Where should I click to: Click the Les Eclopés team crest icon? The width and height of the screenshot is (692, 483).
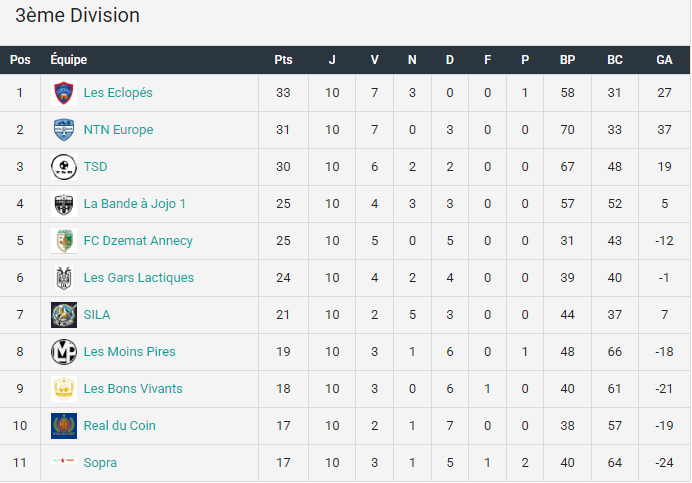pyautogui.click(x=64, y=93)
